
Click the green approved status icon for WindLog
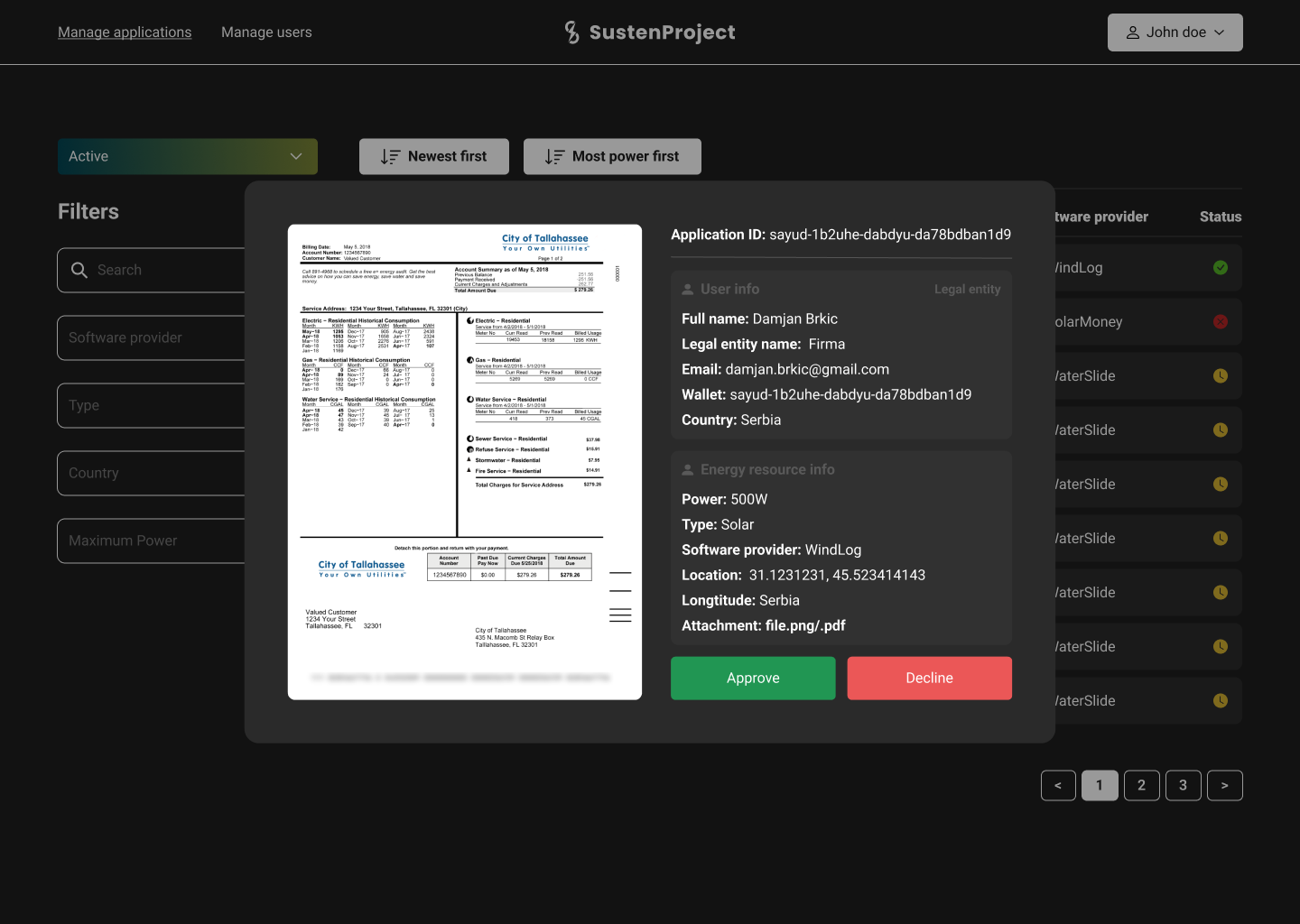point(1220,268)
